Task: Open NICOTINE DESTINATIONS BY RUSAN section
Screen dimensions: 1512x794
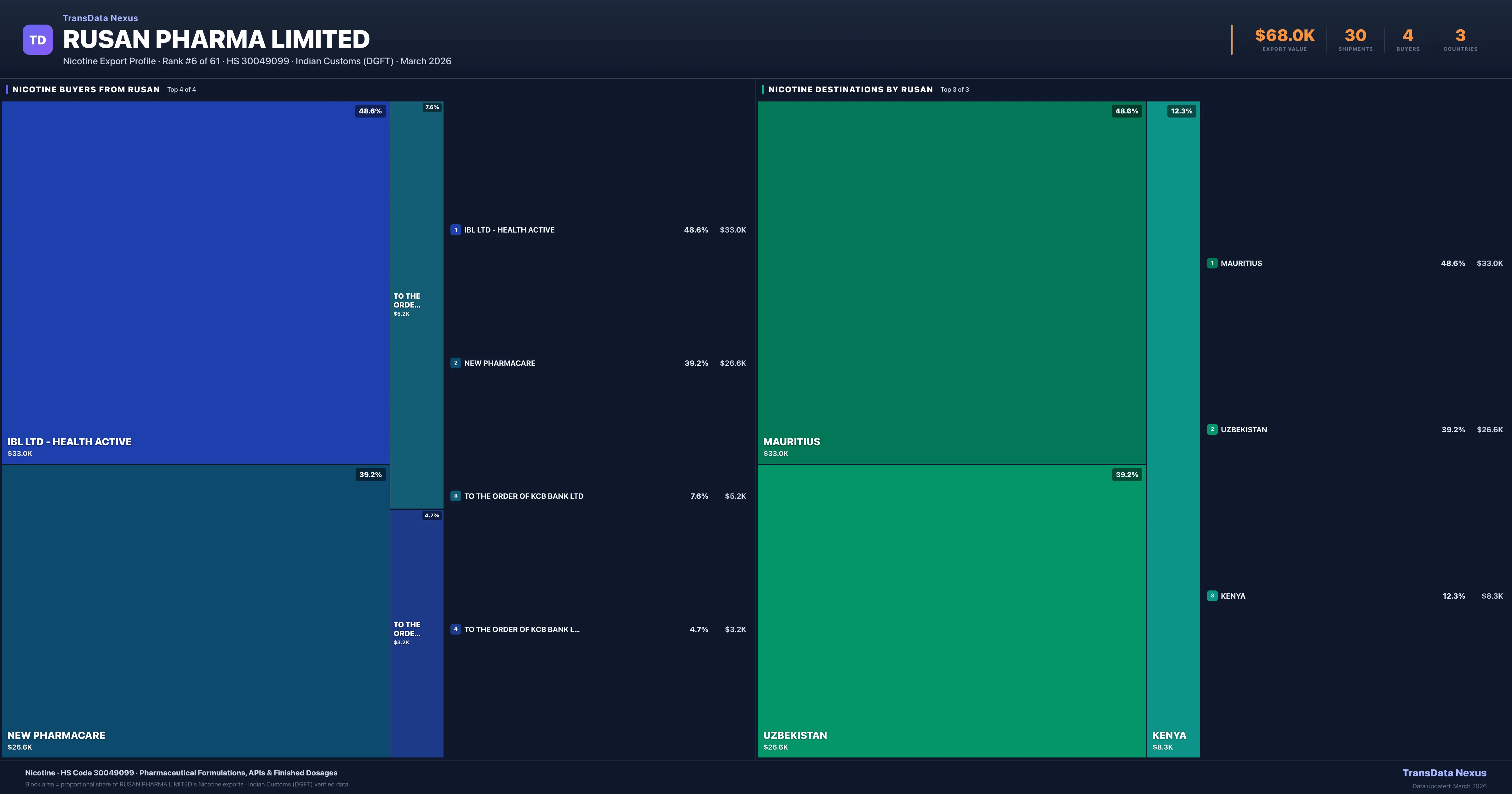Action: pos(850,89)
